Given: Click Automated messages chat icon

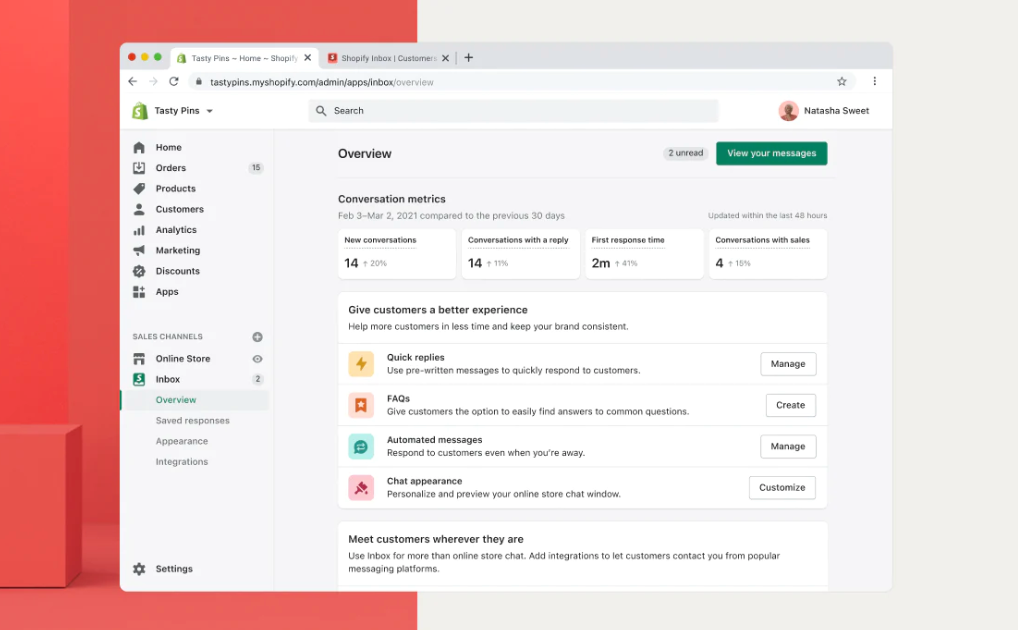Looking at the screenshot, I should click(x=361, y=447).
